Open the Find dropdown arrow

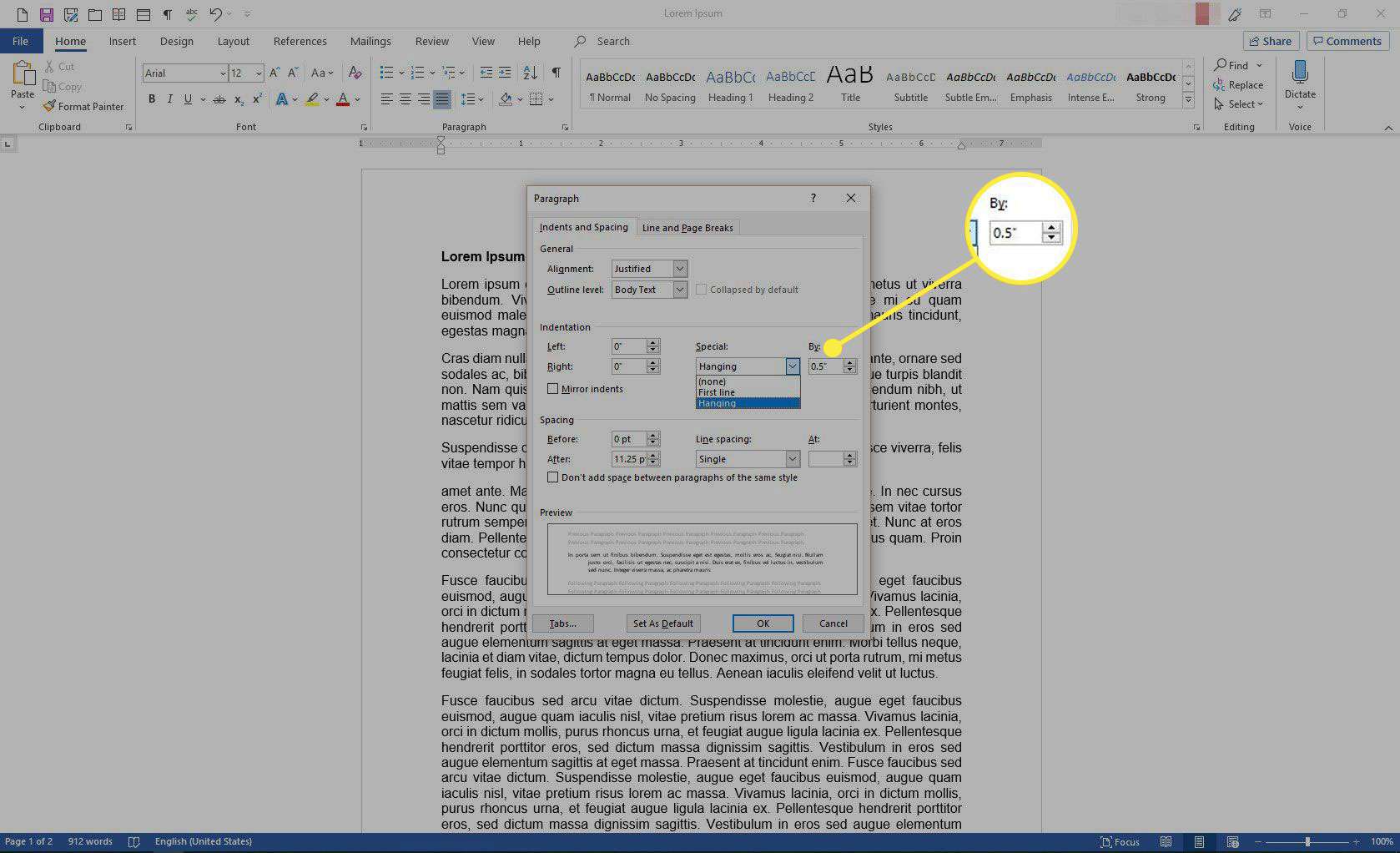[x=1259, y=65]
